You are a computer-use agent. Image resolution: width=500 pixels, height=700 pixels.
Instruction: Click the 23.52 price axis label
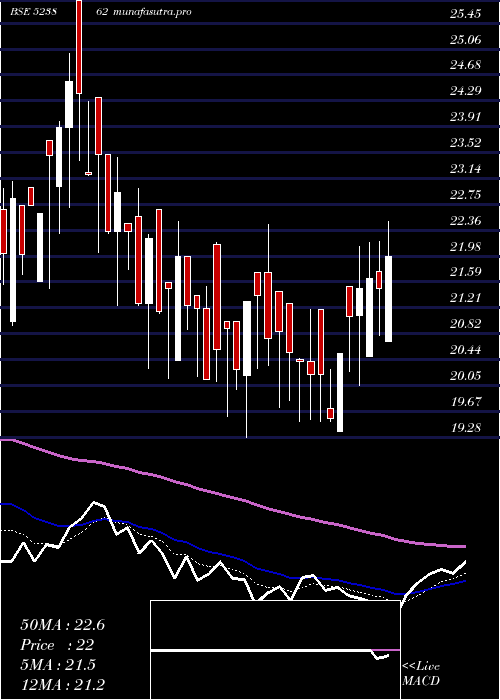pyautogui.click(x=466, y=143)
